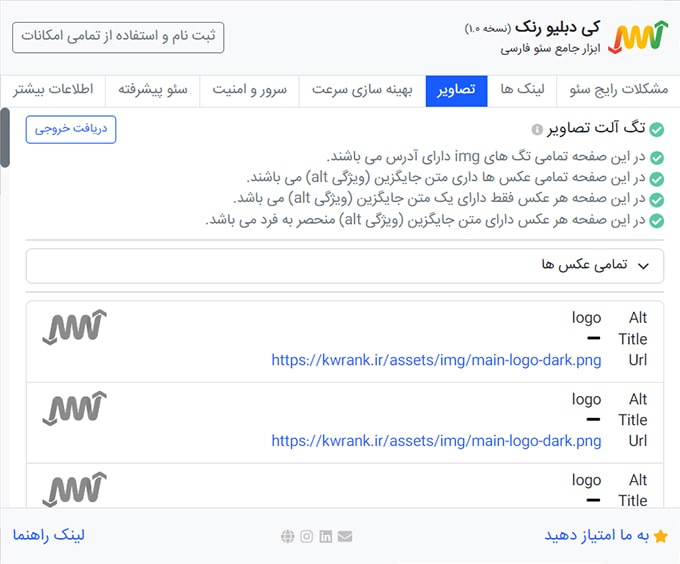Click third image row logo thumbnail
Image resolution: width=680 pixels, height=564 pixels.
75,489
